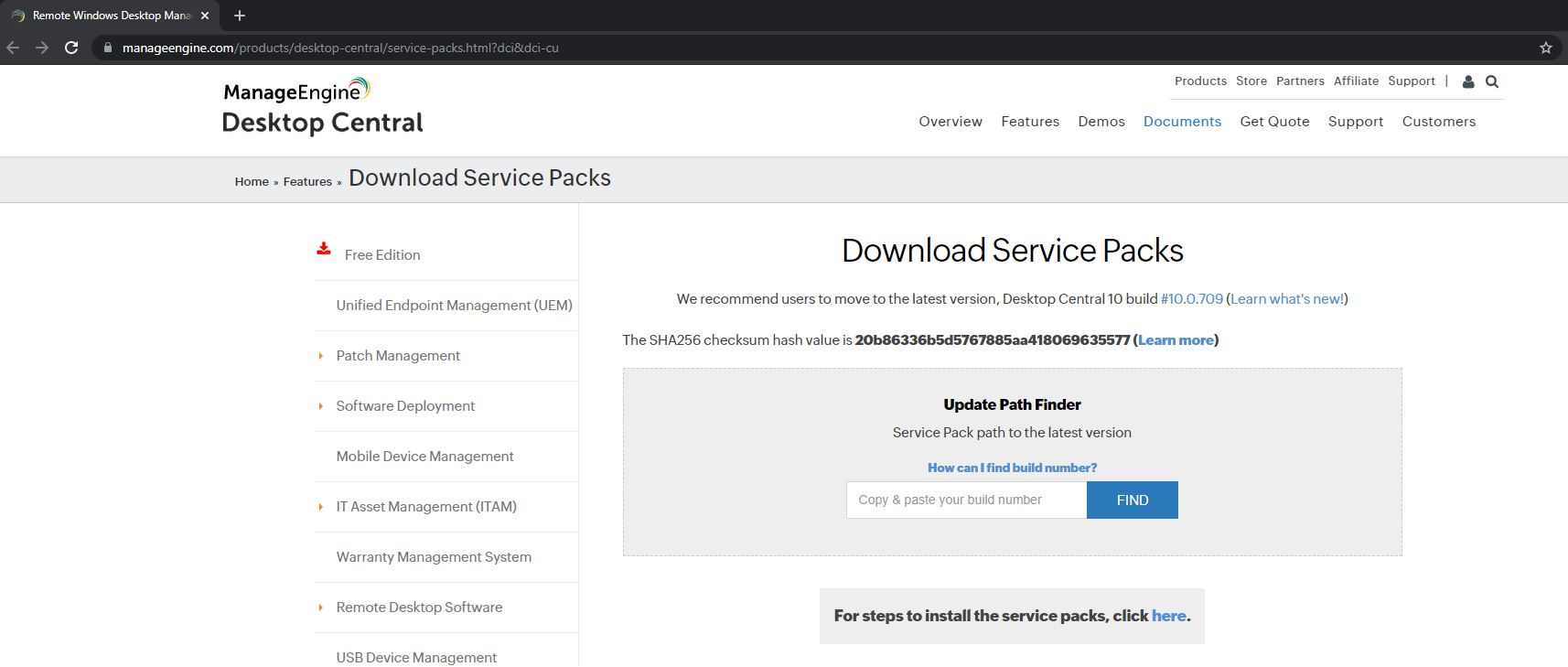Click the Update Path Finder heading
Screen dimensions: 1568x667
pos(1012,404)
